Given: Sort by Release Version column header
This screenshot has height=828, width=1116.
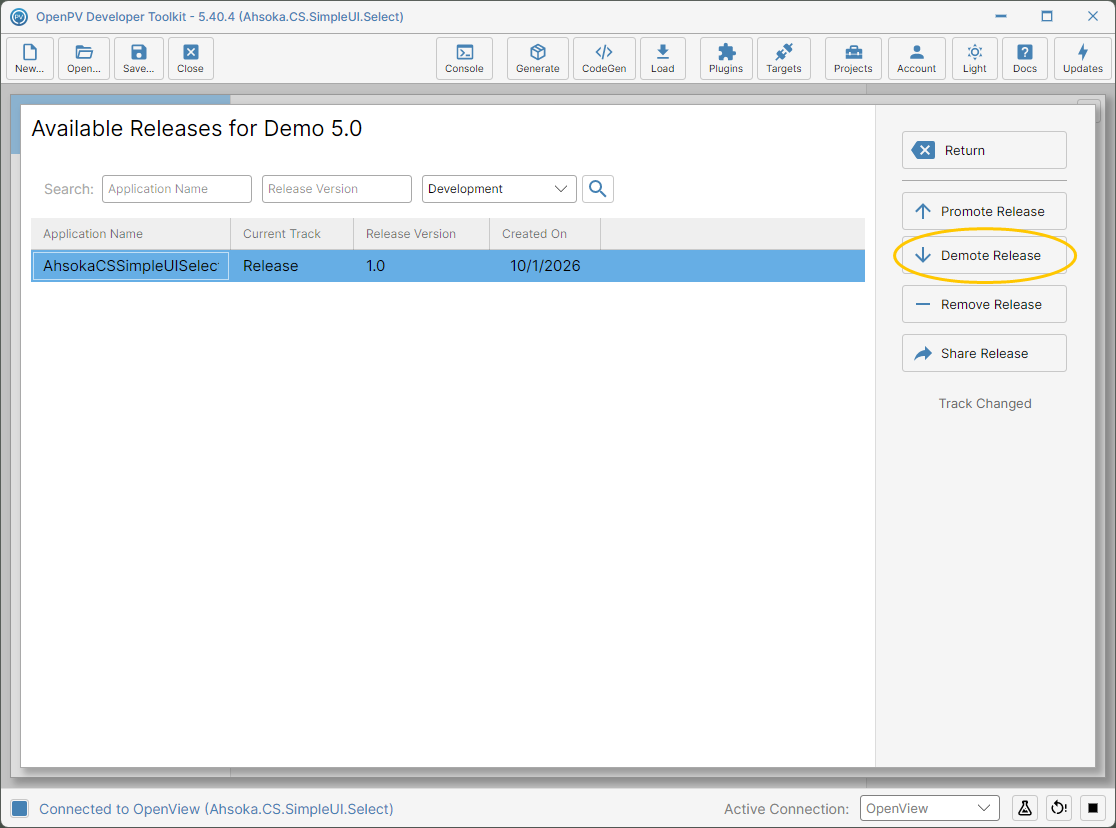Looking at the screenshot, I should pyautogui.click(x=421, y=234).
